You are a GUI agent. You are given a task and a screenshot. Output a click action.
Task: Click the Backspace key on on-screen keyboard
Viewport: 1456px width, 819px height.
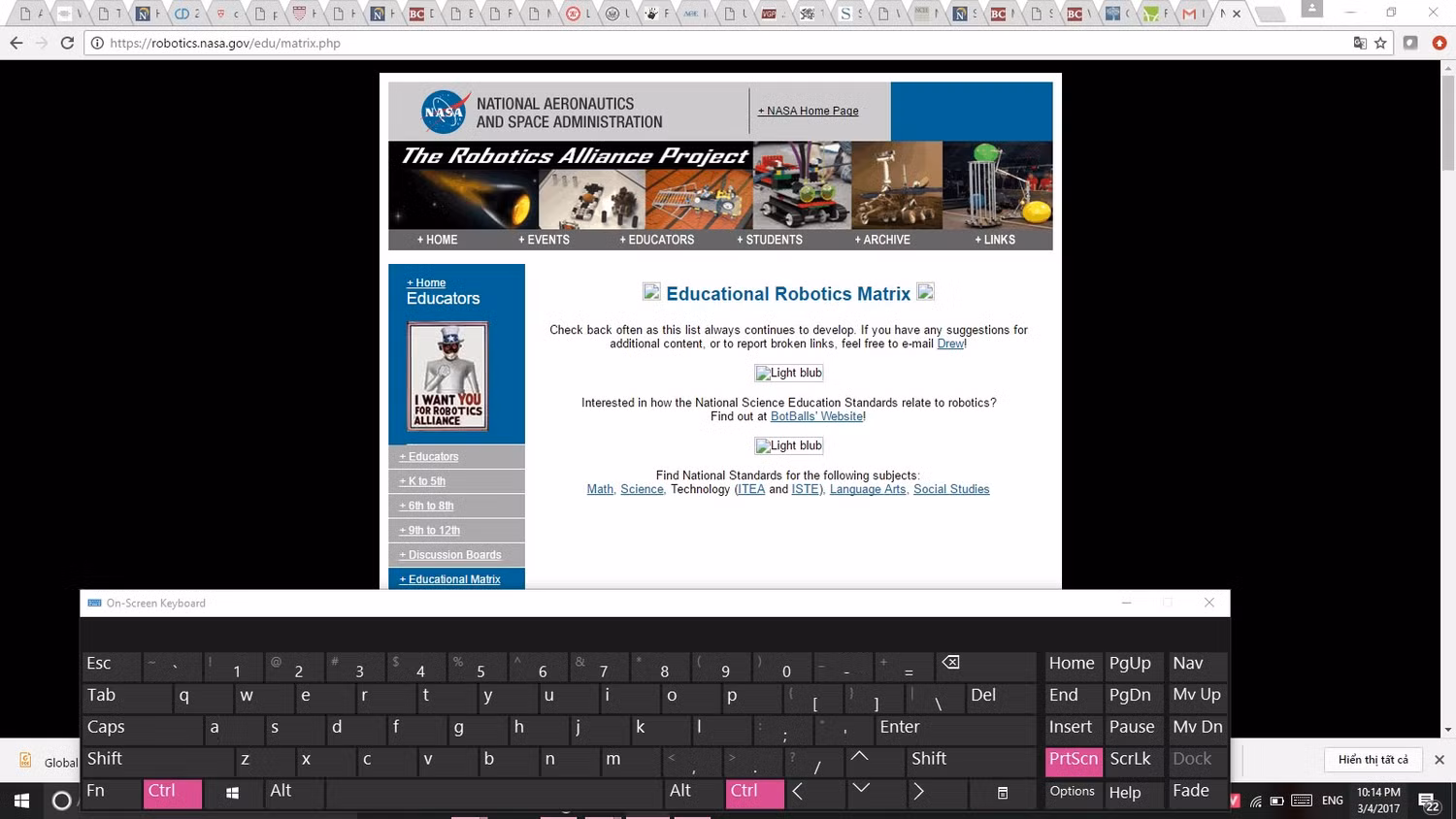986,665
